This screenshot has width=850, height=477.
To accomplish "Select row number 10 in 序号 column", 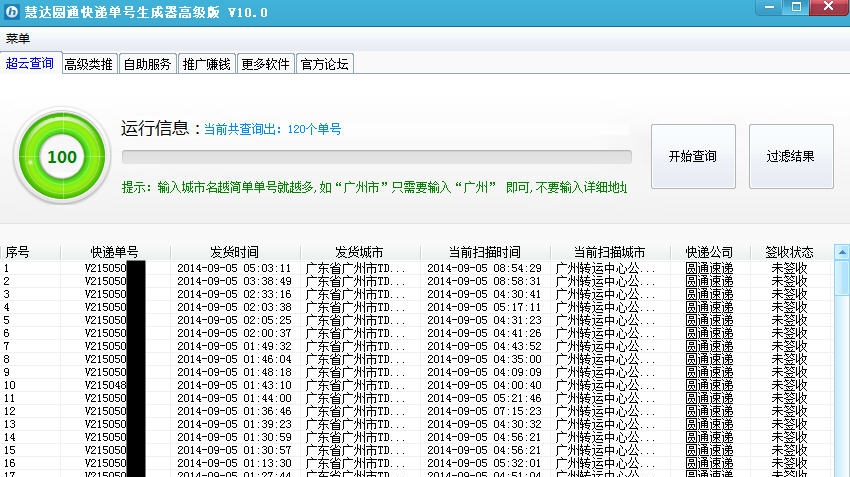I will coord(10,385).
